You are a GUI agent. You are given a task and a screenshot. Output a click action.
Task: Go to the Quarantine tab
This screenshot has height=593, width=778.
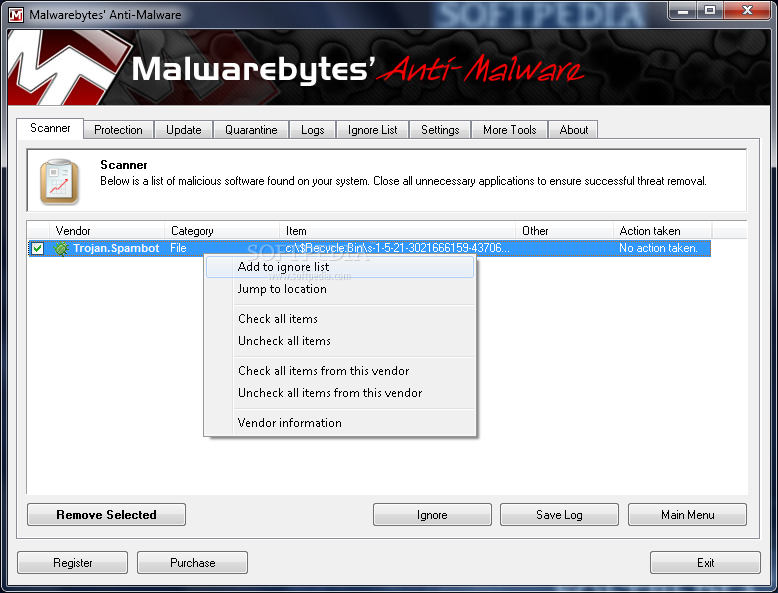251,130
